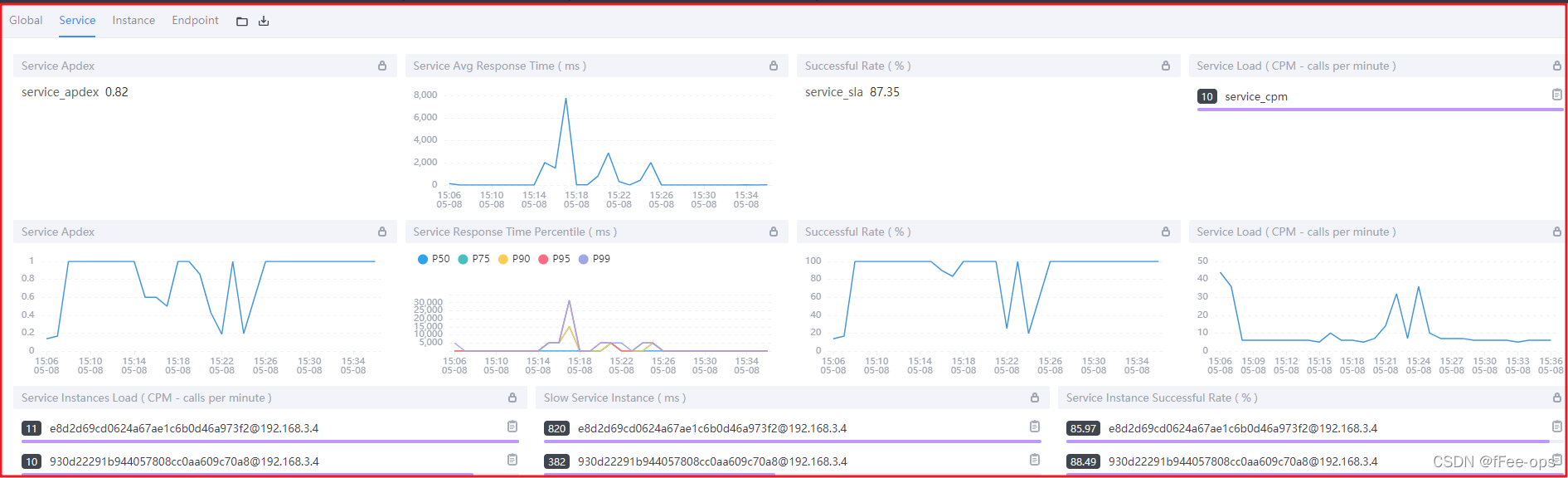
Task: Click lock icon on Service Apdex chart panel
Action: click(x=382, y=232)
